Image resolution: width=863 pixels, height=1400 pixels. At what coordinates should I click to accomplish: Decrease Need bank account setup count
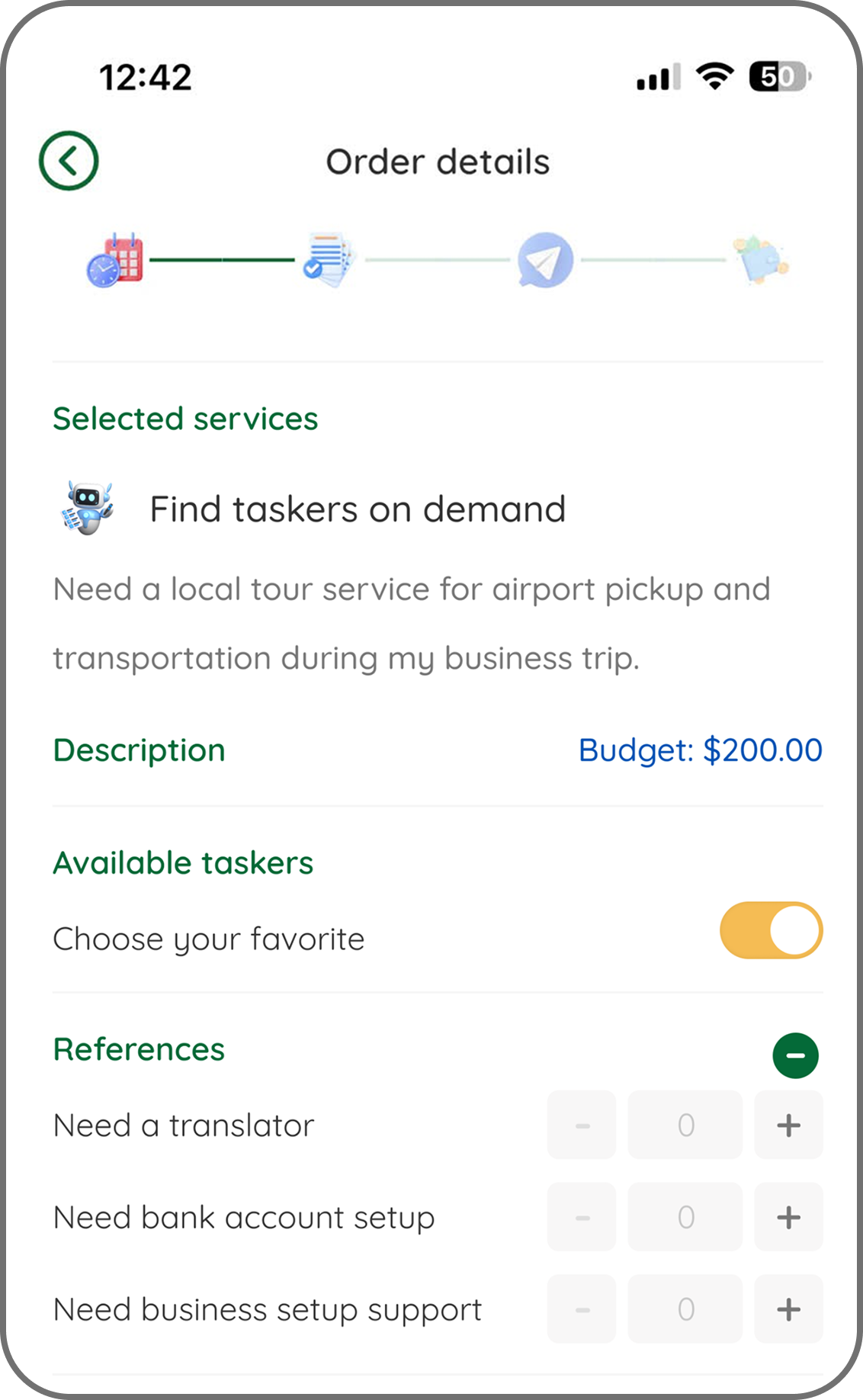tap(582, 1217)
